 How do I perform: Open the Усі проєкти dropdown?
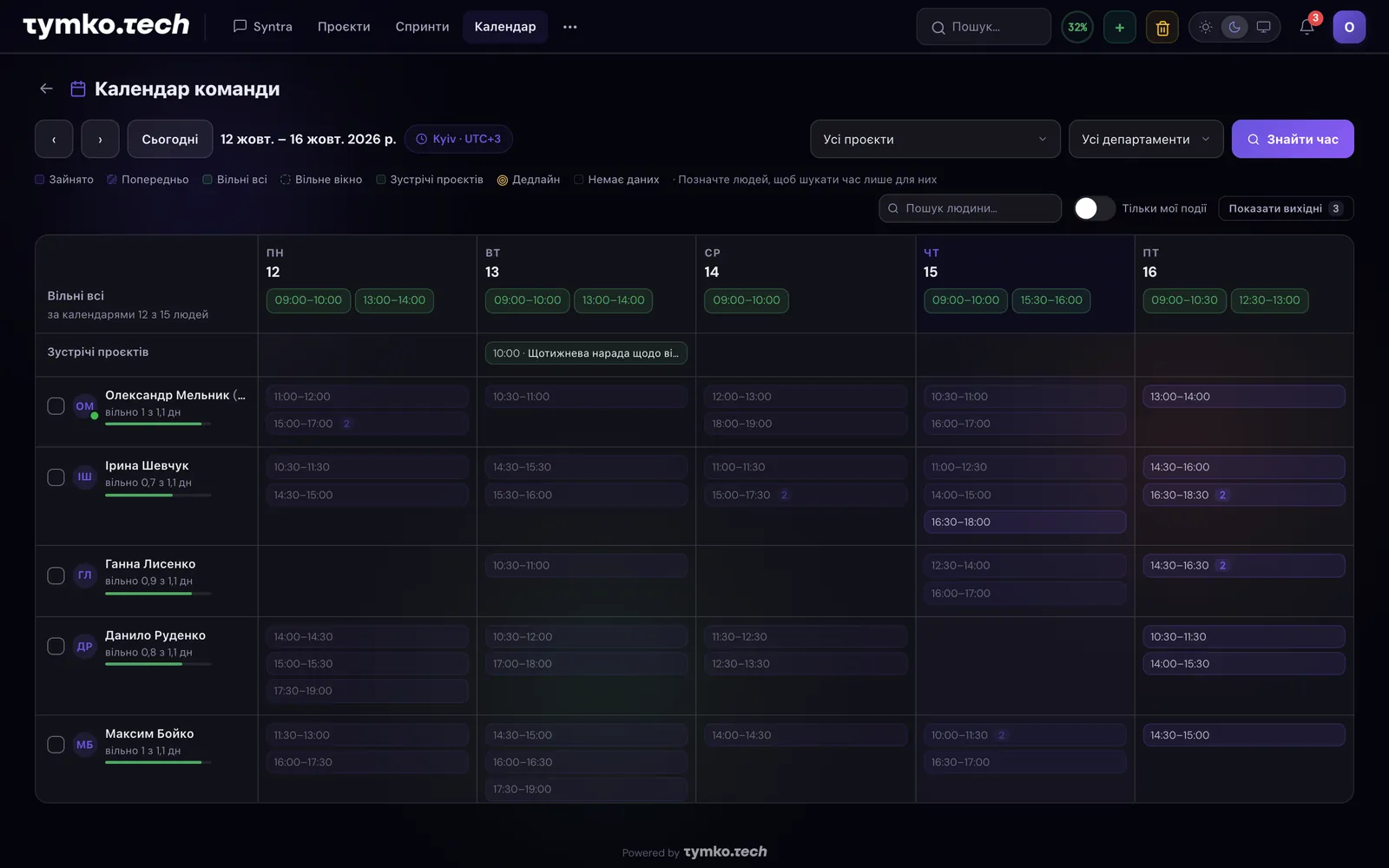coord(935,139)
